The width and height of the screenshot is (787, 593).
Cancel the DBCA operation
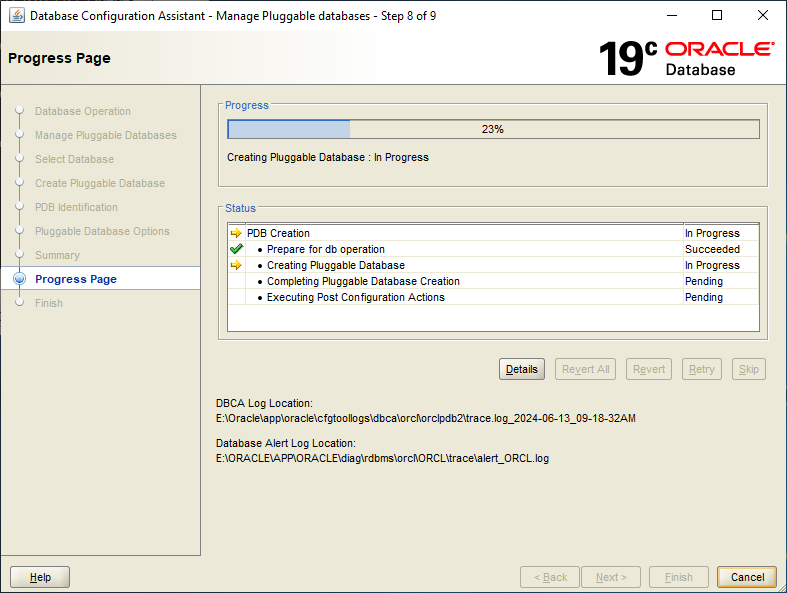[747, 577]
